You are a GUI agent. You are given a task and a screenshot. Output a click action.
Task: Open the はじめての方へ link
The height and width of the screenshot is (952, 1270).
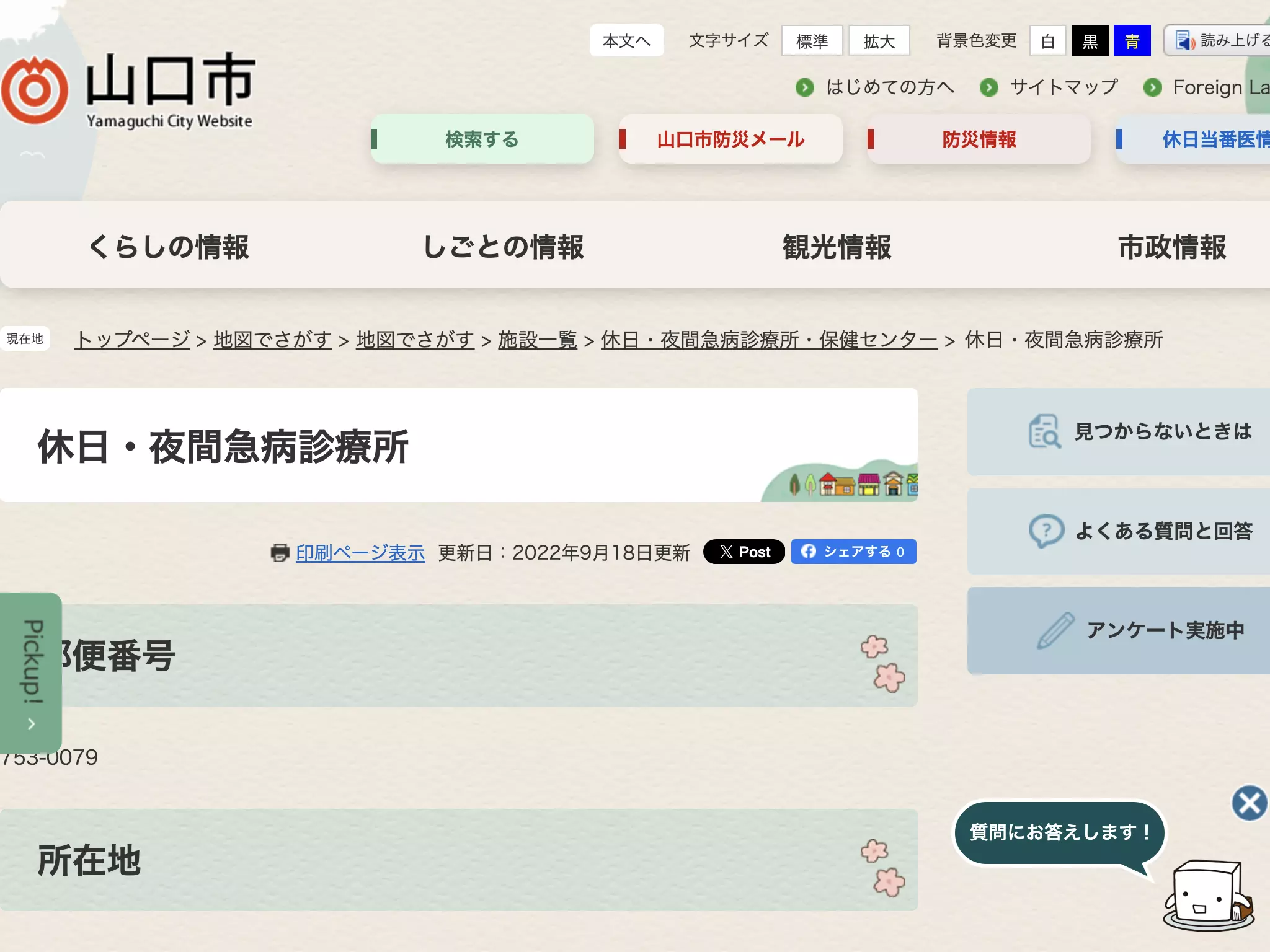(x=890, y=87)
